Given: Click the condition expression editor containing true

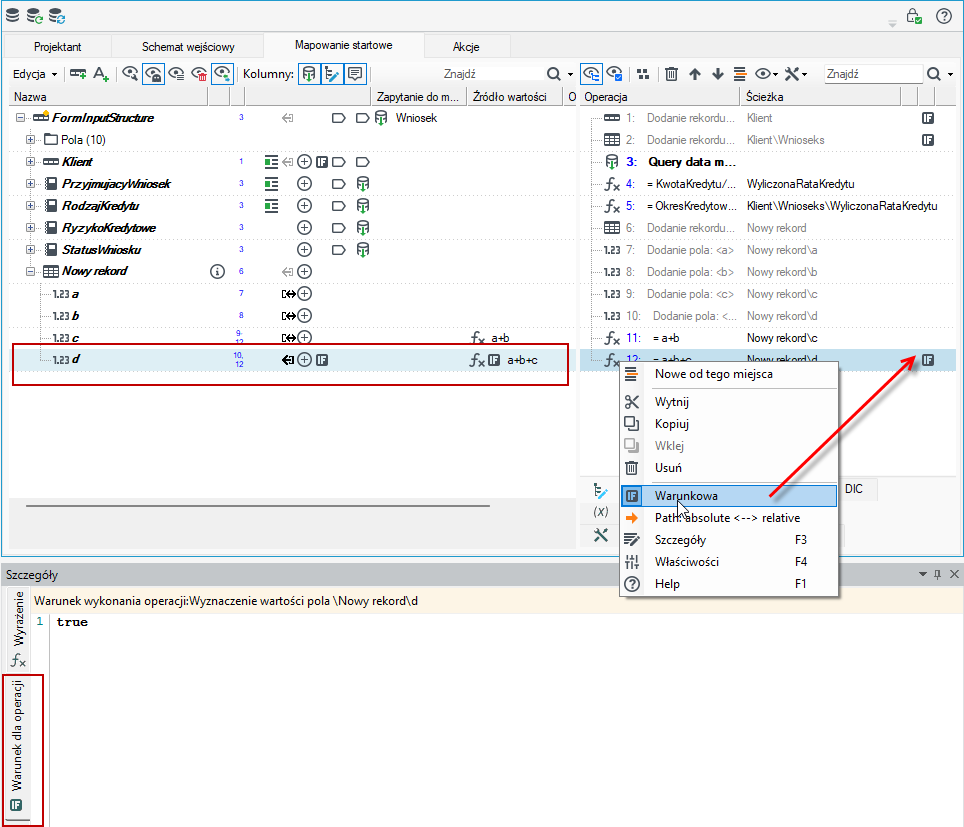Looking at the screenshot, I should click(x=505, y=719).
